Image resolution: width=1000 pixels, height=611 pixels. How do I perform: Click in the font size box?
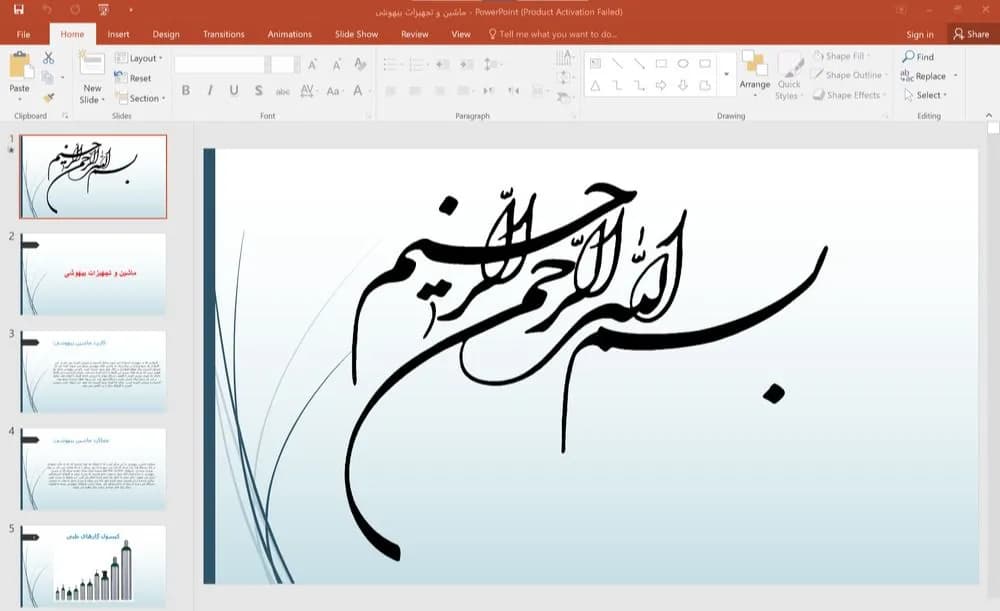[282, 64]
